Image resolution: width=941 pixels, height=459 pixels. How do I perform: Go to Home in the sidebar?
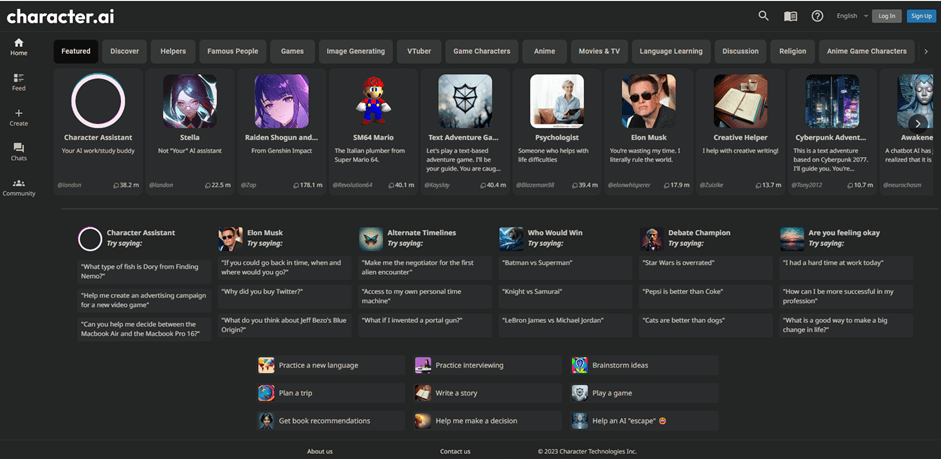click(19, 47)
